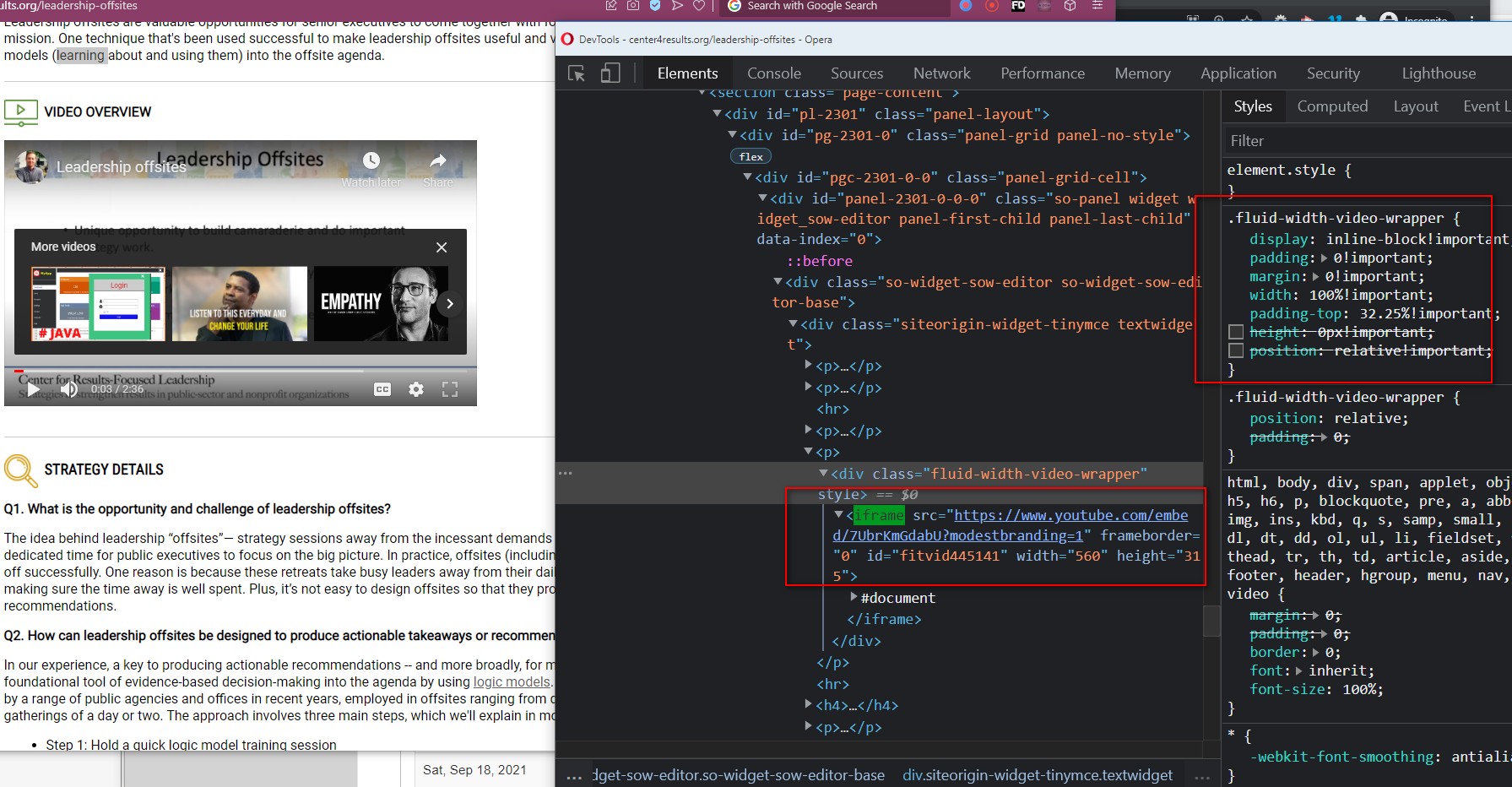Image resolution: width=1512 pixels, height=787 pixels.
Task: Close the More videos overlay
Action: tap(442, 247)
